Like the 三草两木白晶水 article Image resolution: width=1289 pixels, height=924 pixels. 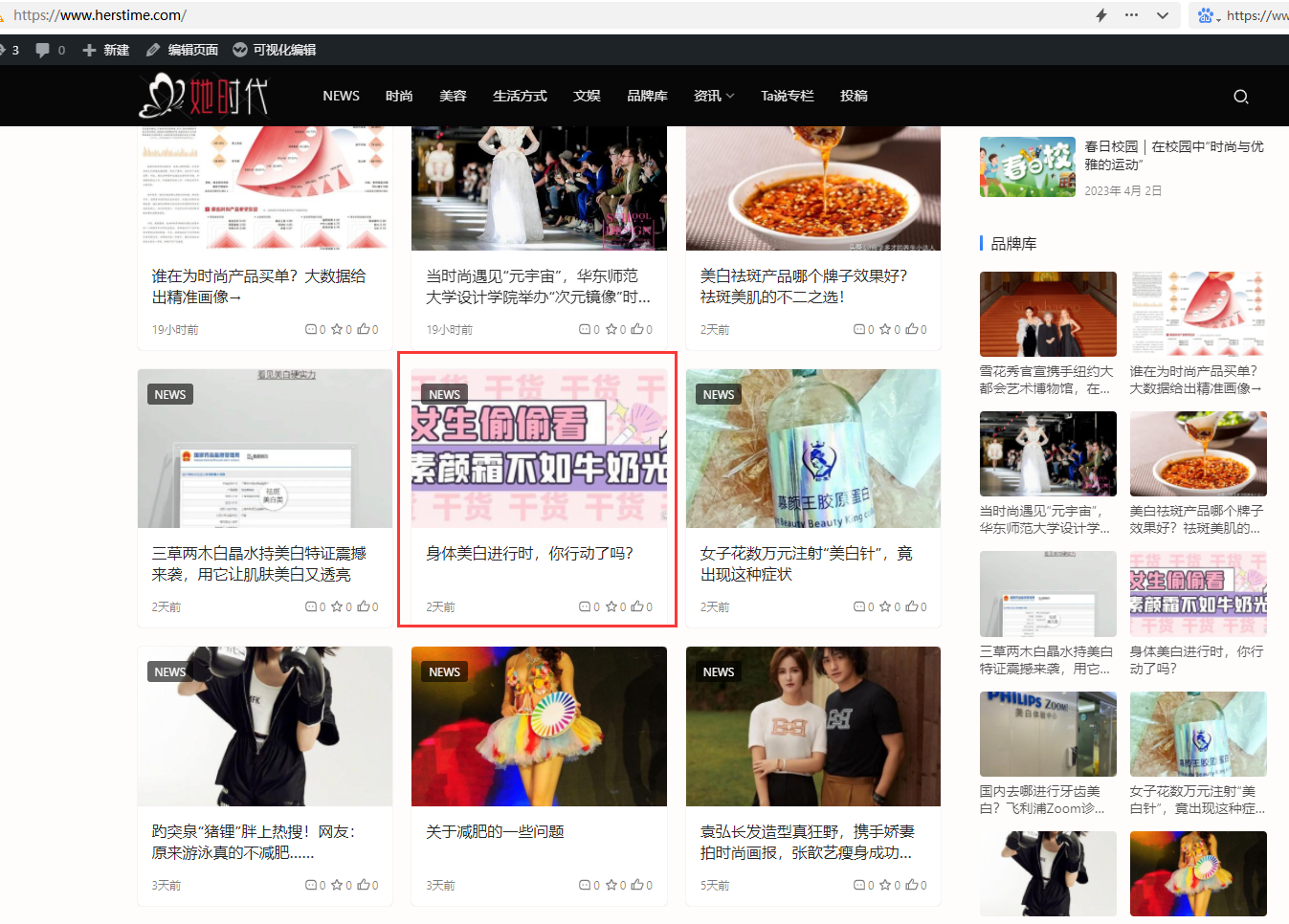point(364,606)
